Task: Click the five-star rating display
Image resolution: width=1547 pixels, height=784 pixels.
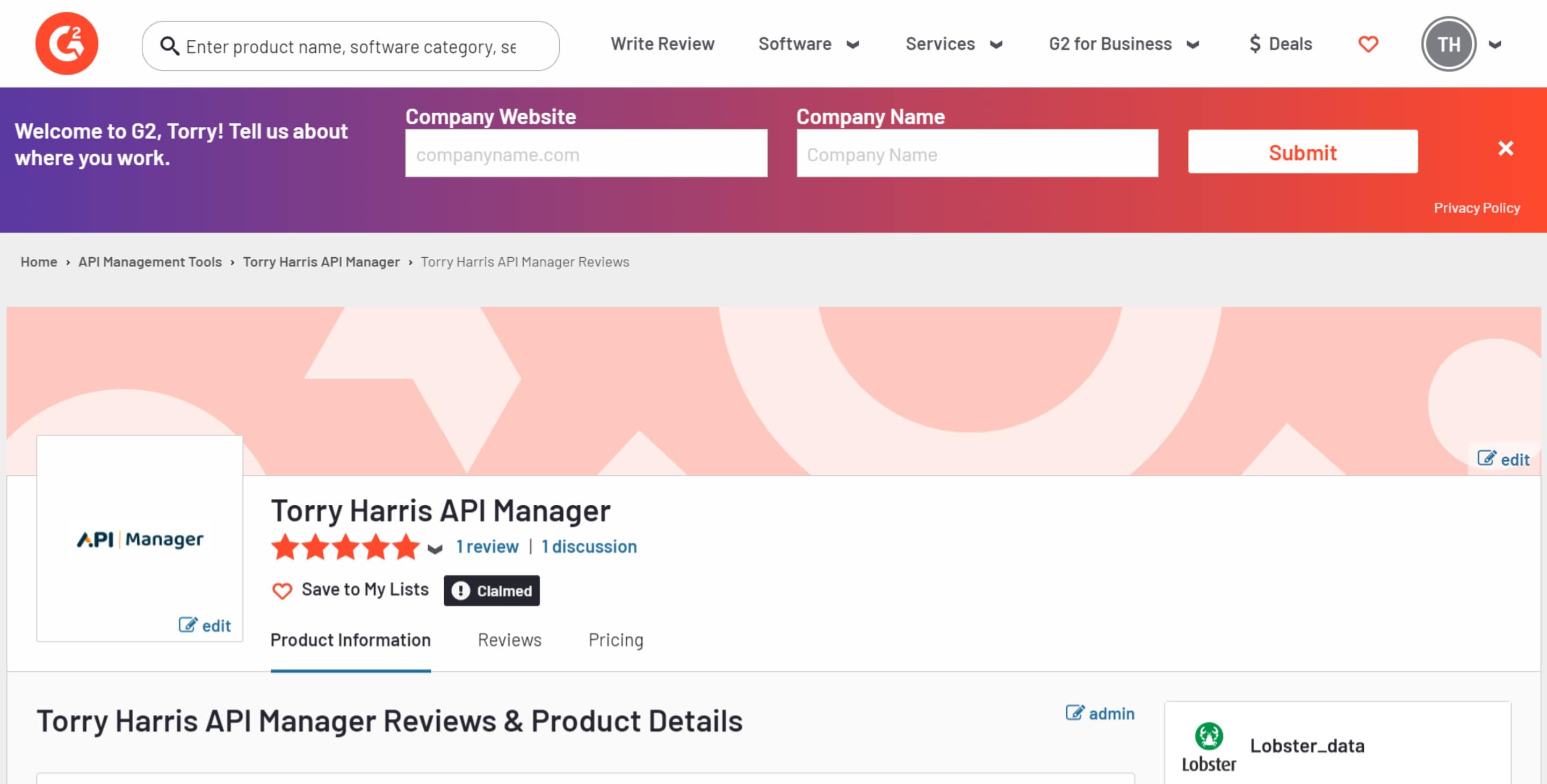Action: (345, 546)
